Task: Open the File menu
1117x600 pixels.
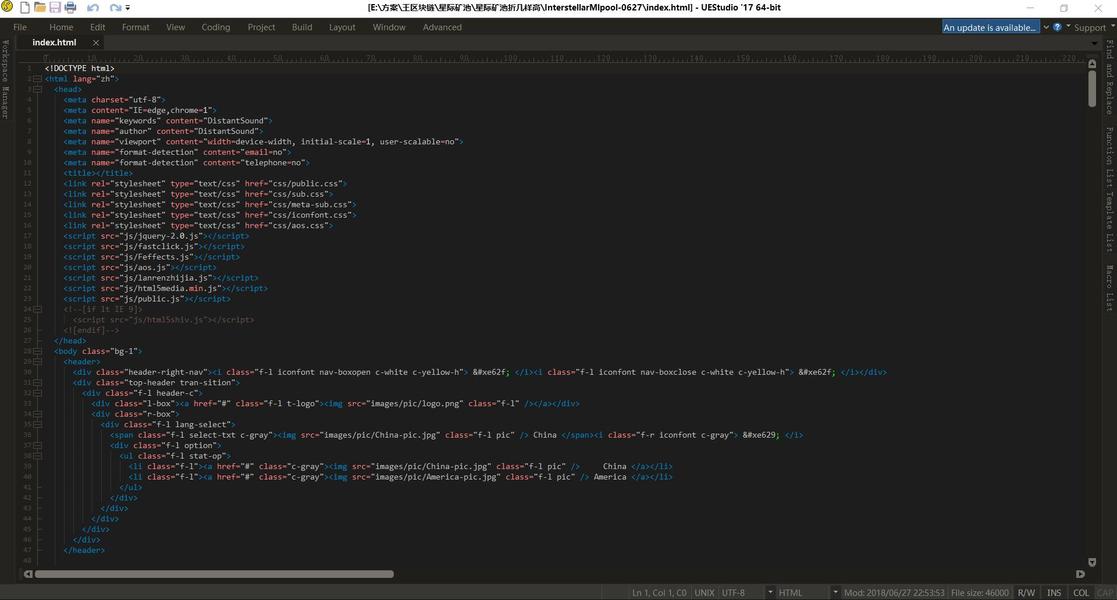Action: 20,27
